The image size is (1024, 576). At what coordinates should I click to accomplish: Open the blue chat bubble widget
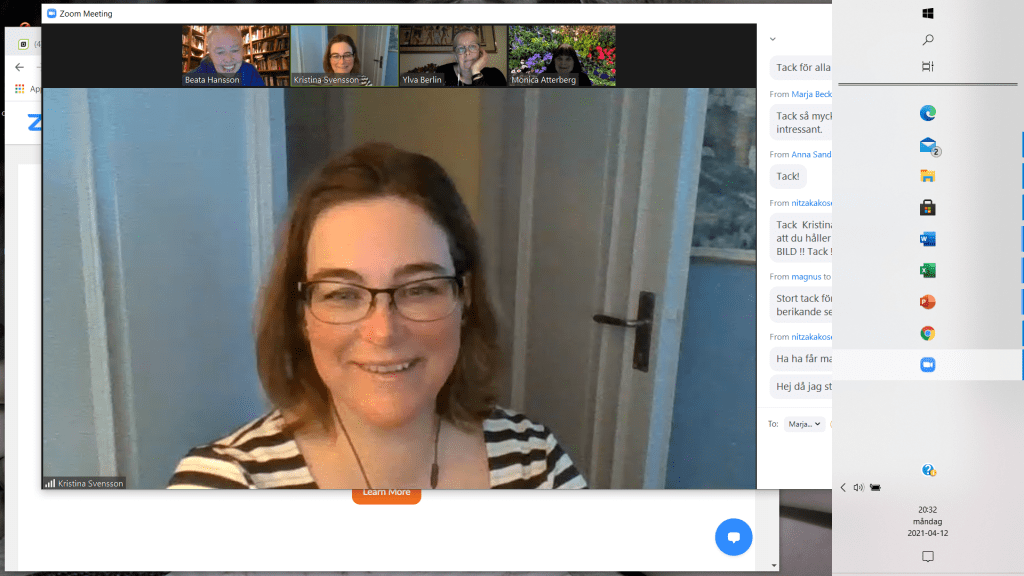[x=733, y=537]
